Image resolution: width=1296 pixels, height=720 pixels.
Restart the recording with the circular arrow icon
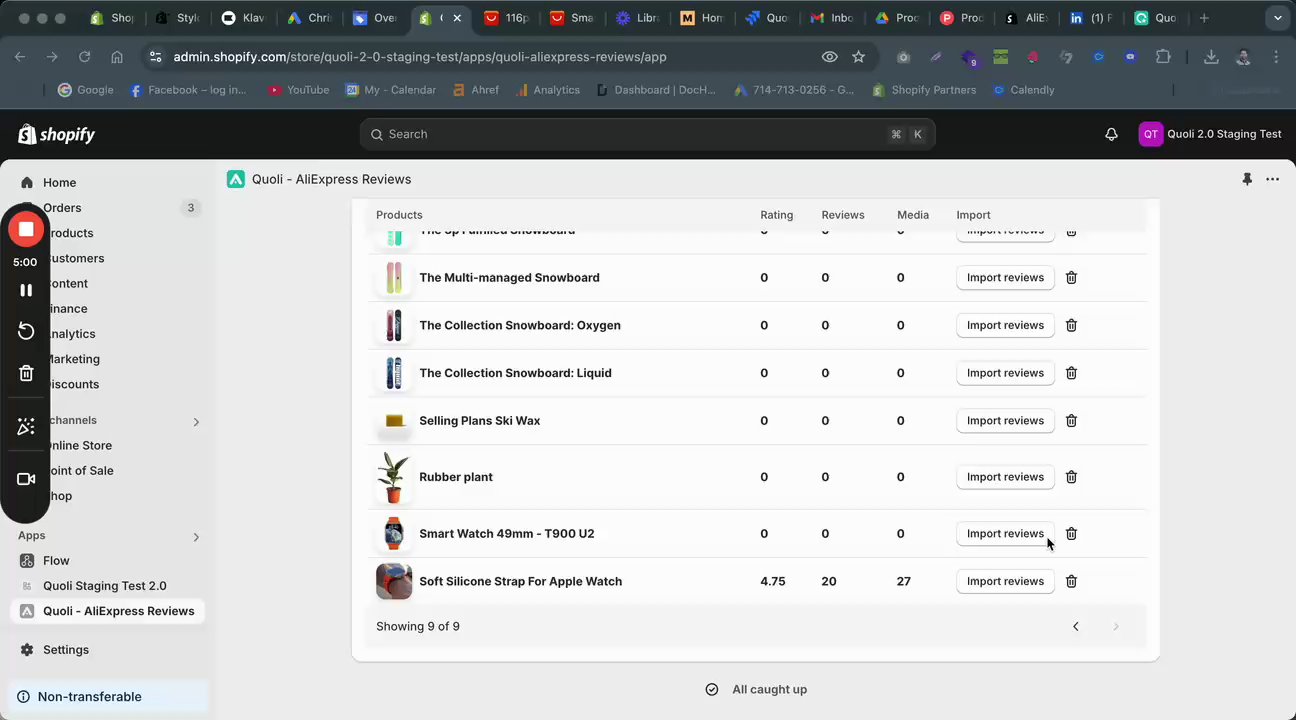click(26, 331)
